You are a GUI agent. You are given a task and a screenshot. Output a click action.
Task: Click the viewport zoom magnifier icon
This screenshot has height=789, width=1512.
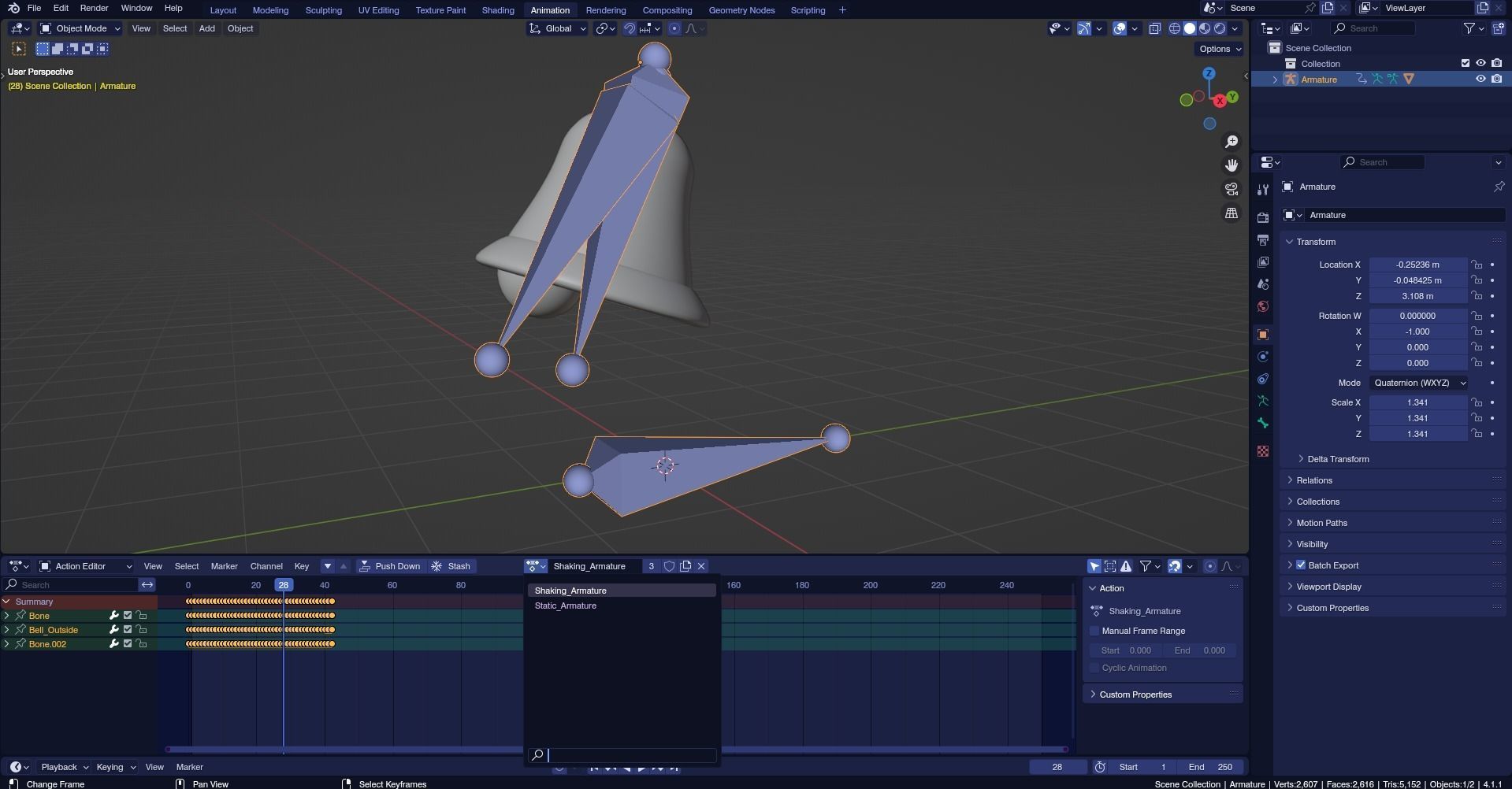[x=1232, y=142]
